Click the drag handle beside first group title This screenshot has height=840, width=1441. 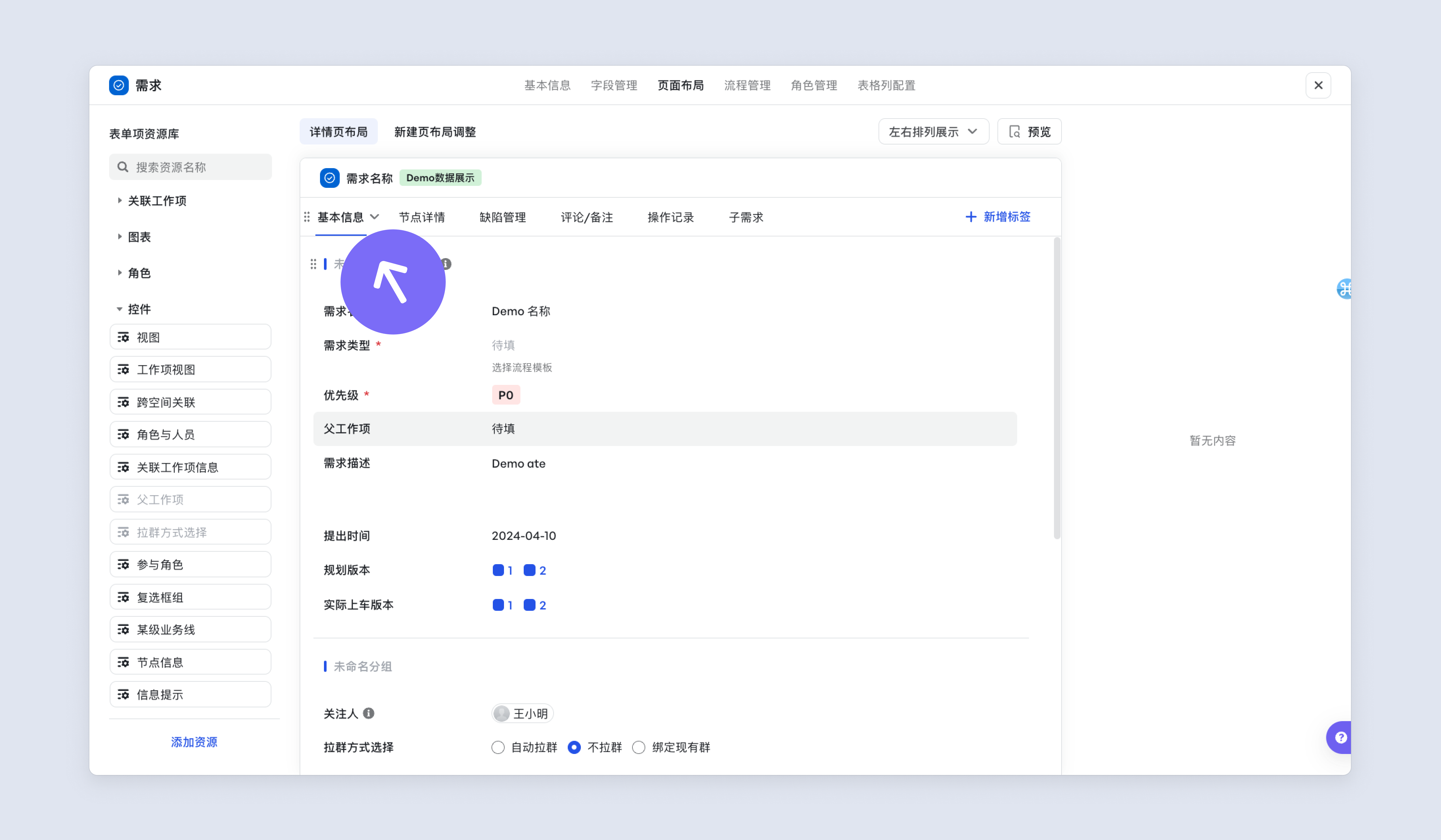[x=313, y=264]
